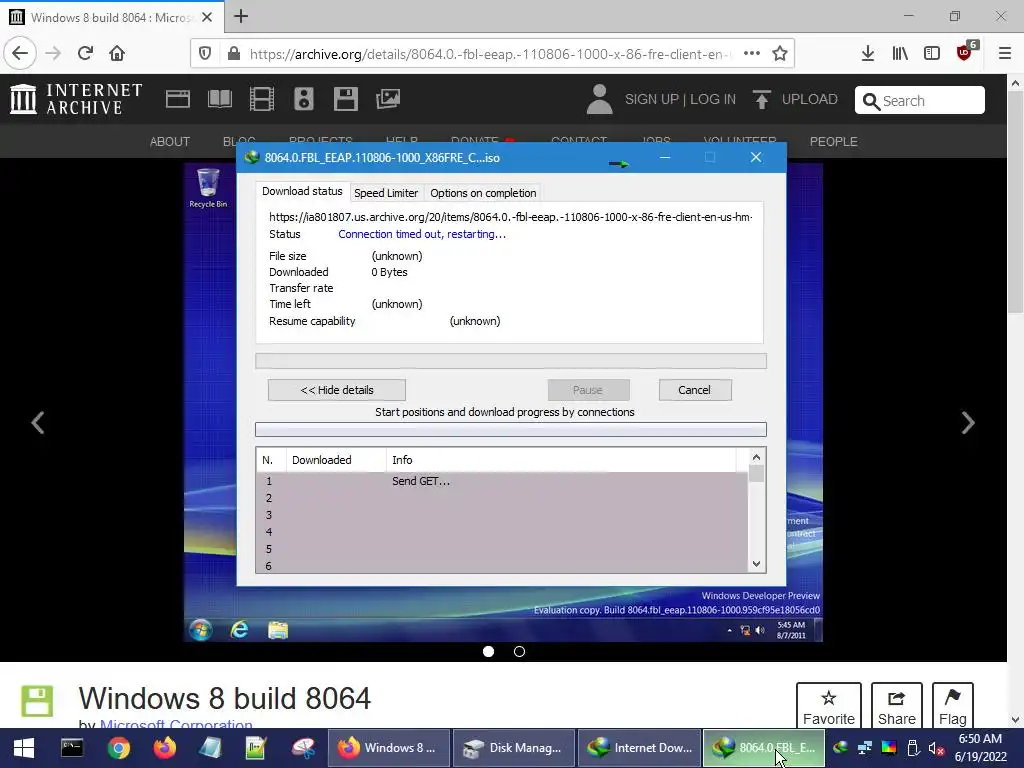This screenshot has height=768, width=1024.
Task: Open the PEOPLE menu item
Action: click(833, 142)
